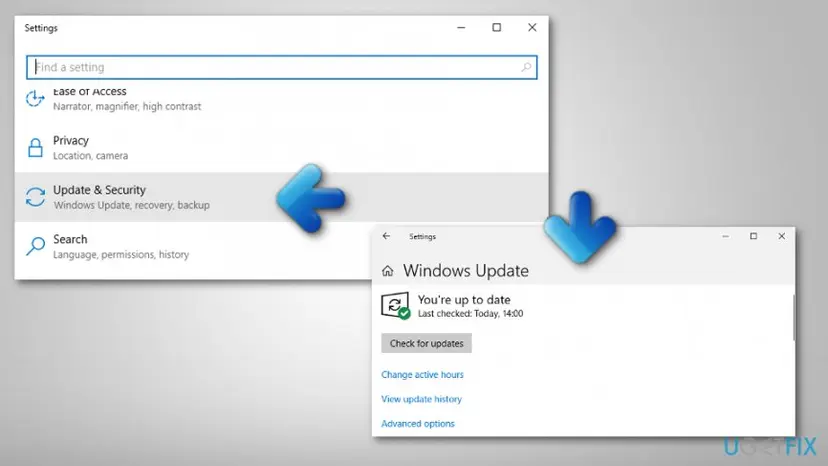Minimize the Windows Update window

(x=726, y=236)
